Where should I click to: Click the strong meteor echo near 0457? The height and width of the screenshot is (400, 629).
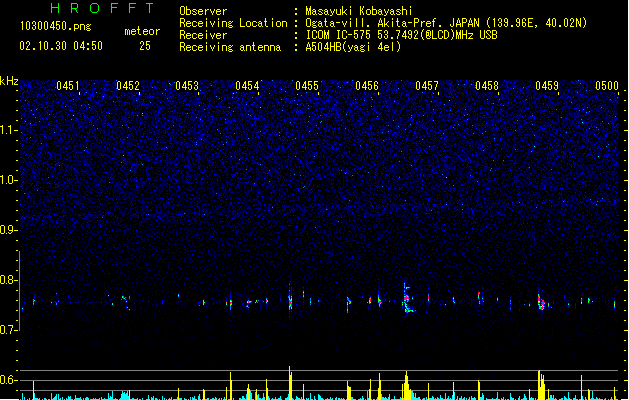(x=408, y=298)
